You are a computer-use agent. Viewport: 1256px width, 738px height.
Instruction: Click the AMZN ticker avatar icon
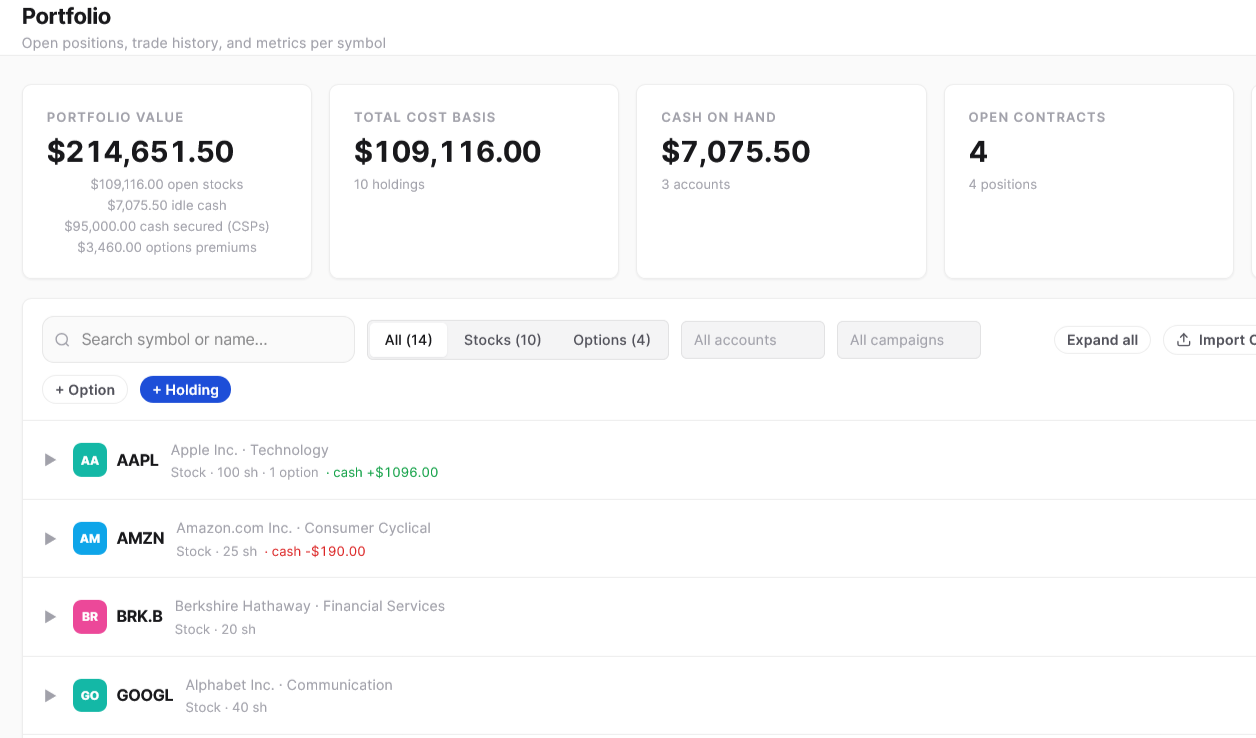[90, 538]
